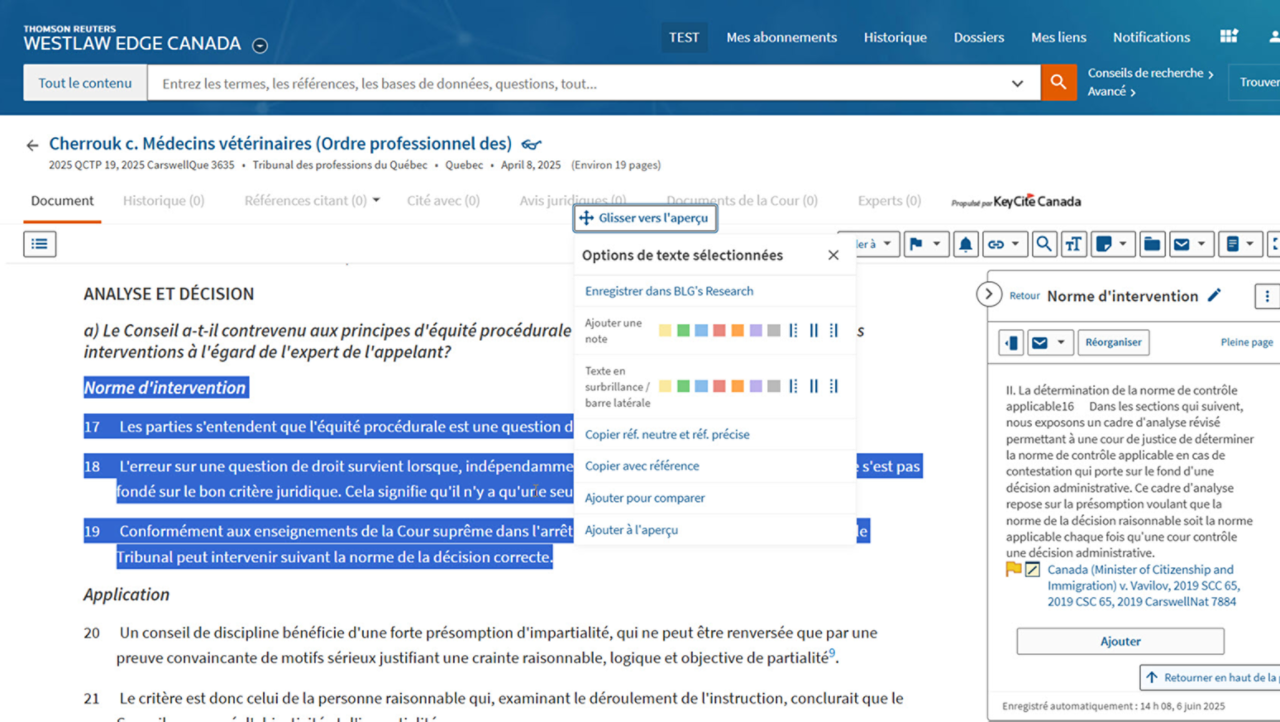Screen dimensions: 1280x722
Task: Open the table of contents list icon
Action: click(x=40, y=244)
